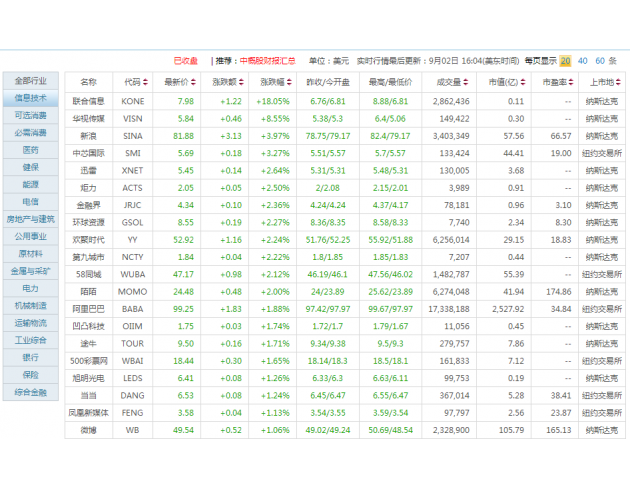Click ticker code XNET
The height and width of the screenshot is (490, 630).
pos(133,170)
